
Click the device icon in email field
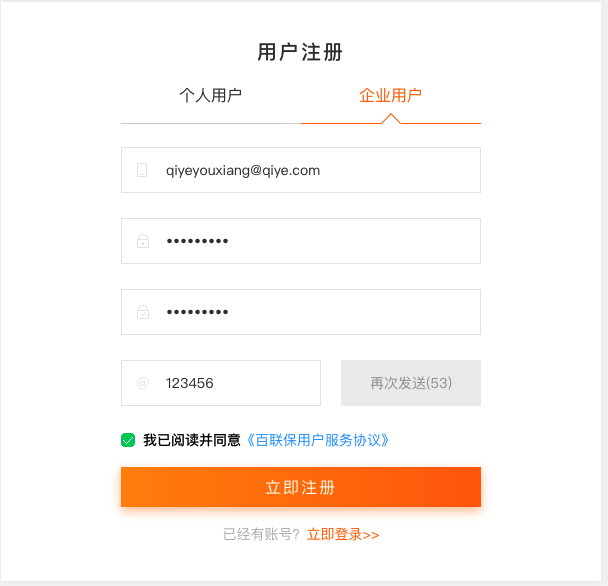[142, 170]
